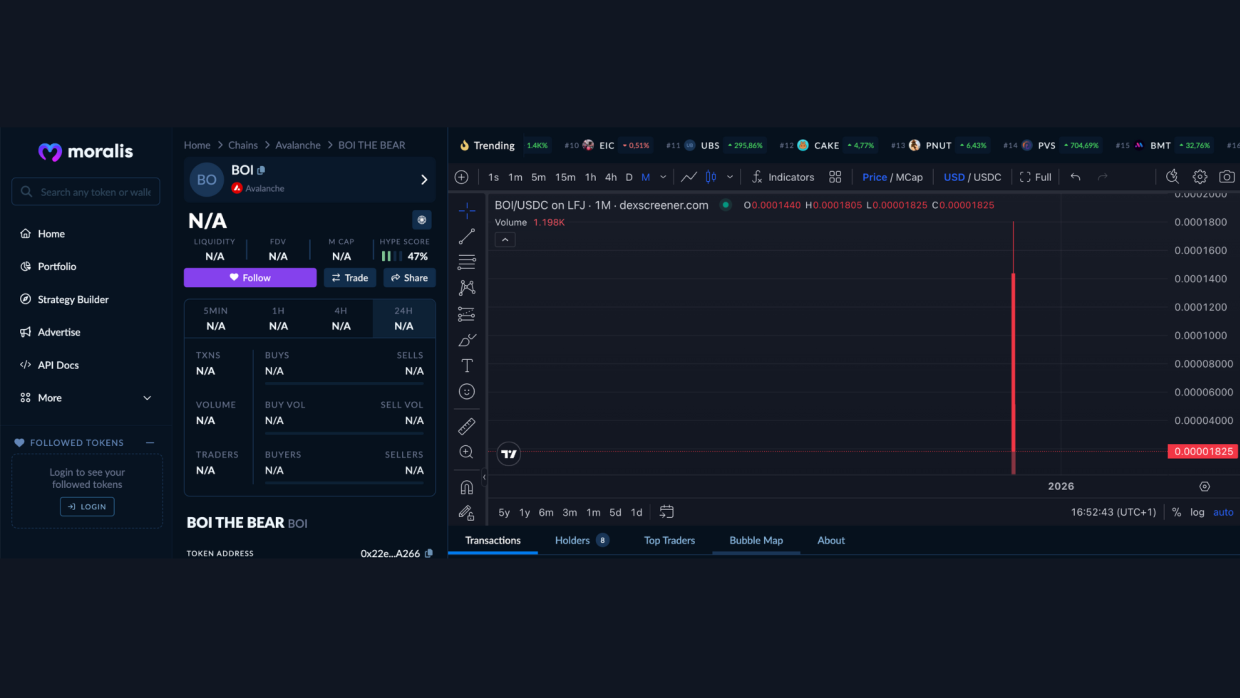Select the ruler measure tool

point(467,426)
